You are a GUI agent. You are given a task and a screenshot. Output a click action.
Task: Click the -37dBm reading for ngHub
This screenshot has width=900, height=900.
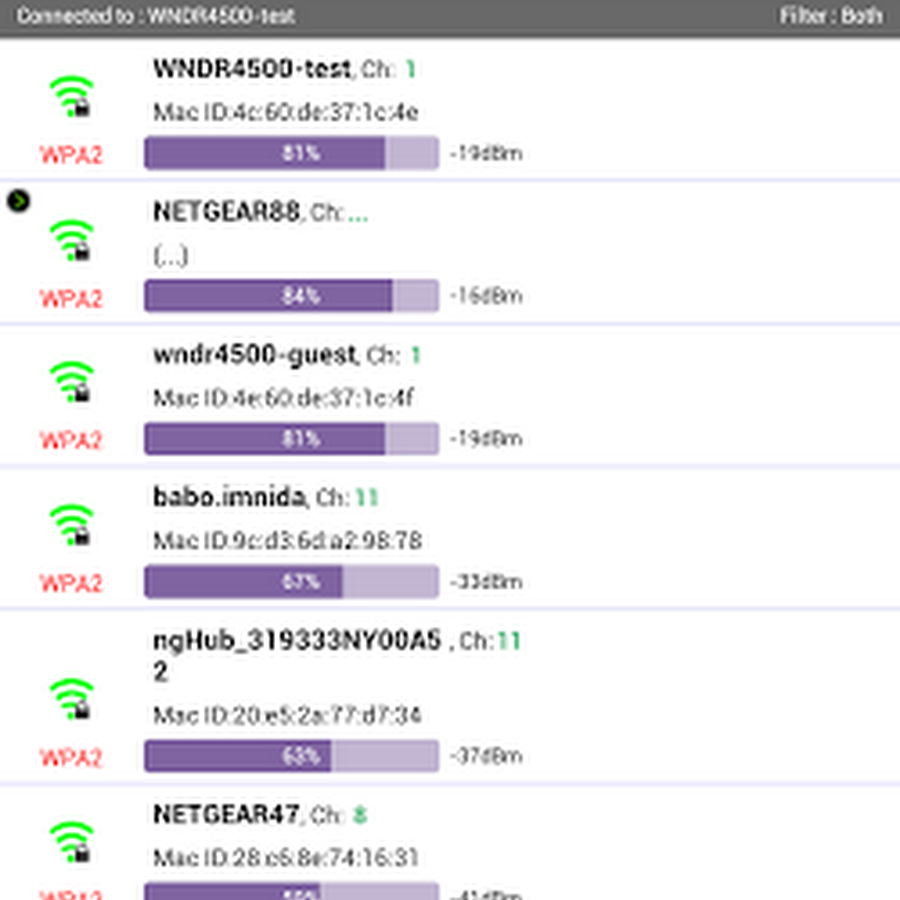[x=486, y=756]
